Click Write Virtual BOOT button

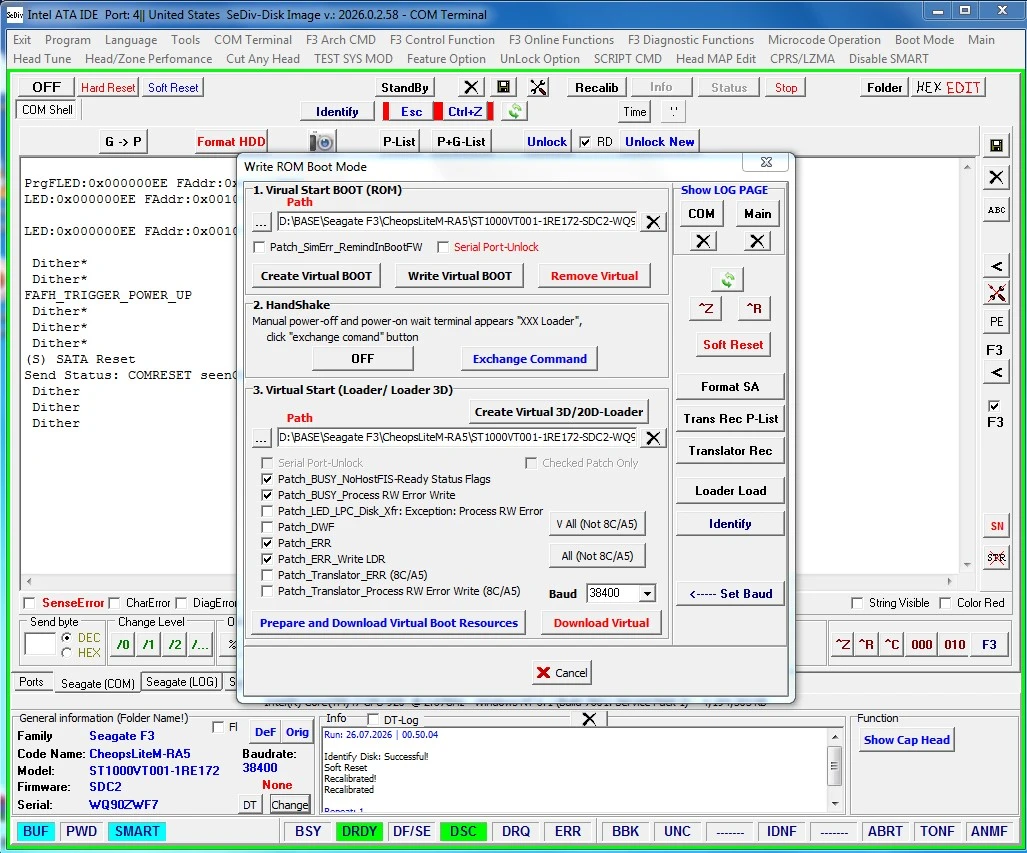(460, 276)
